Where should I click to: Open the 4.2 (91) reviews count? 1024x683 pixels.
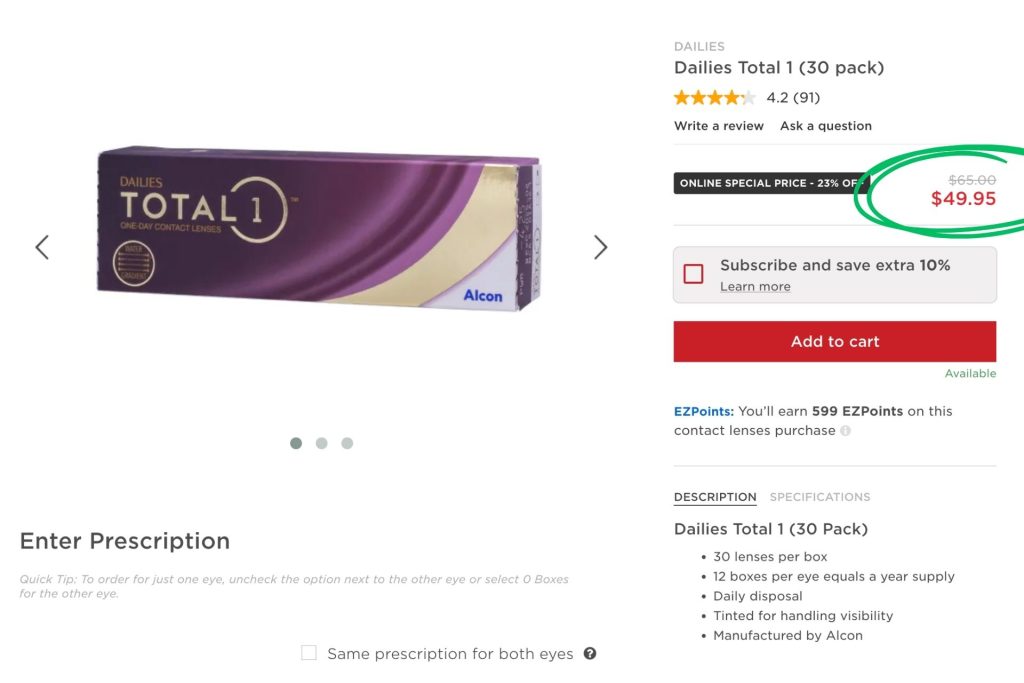pyautogui.click(x=793, y=97)
